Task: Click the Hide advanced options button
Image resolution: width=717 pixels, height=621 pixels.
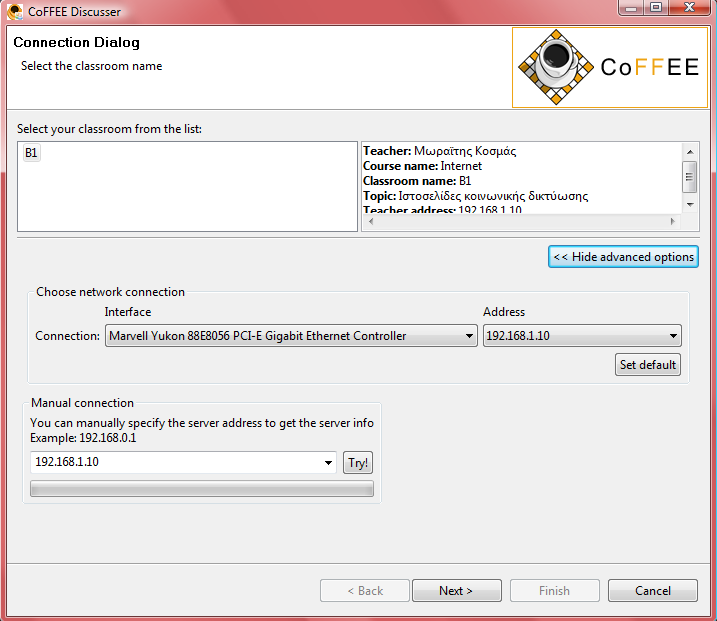Action: 623,257
